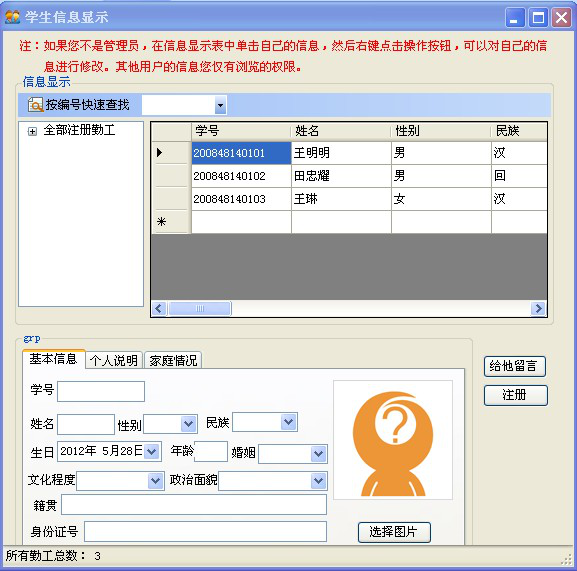Open the 婚姻 dropdown list
Screen dimensions: 577x571
(318, 454)
